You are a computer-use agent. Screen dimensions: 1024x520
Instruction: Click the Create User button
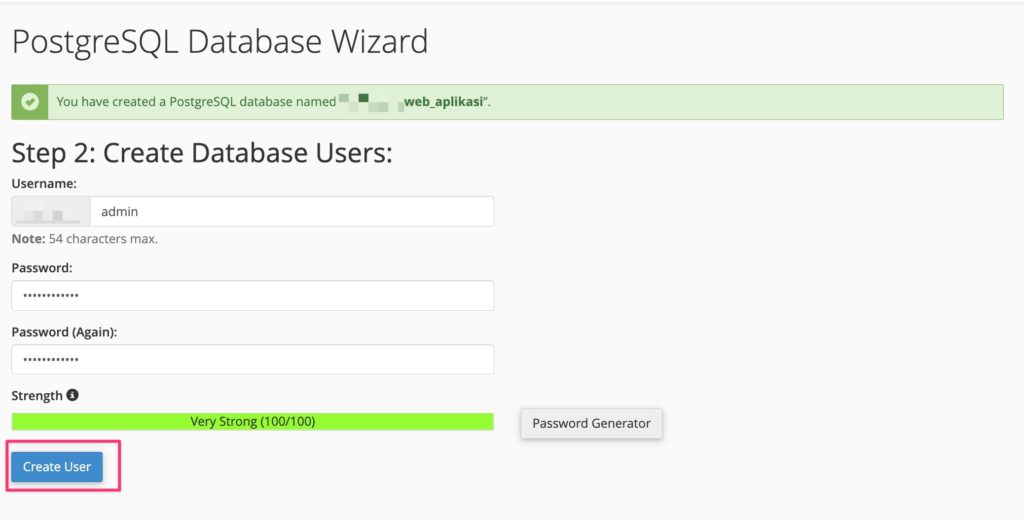pos(57,467)
